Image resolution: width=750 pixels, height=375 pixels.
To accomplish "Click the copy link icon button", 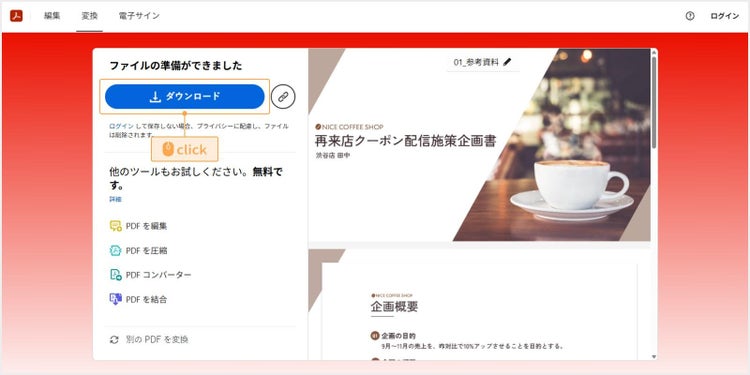I will [x=283, y=97].
